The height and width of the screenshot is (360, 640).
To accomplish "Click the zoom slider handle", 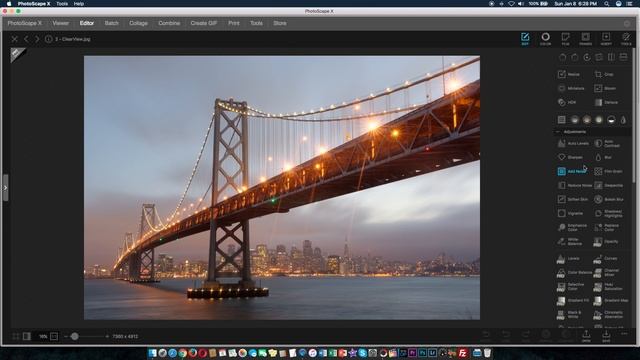I will pos(74,336).
